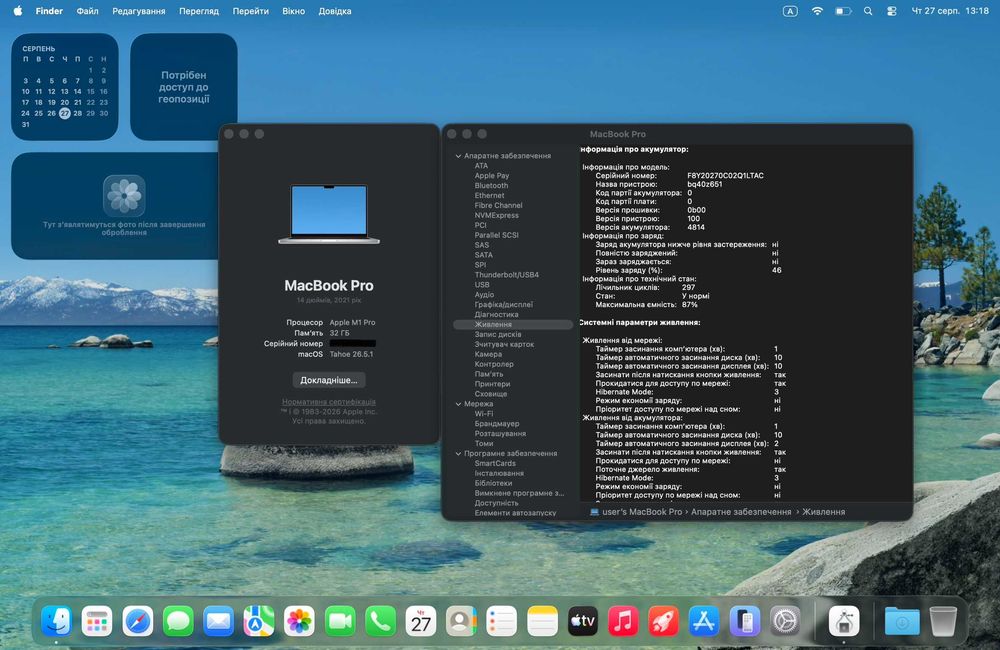Open Trash in the Dock
This screenshot has height=650, width=1000.
(x=943, y=621)
